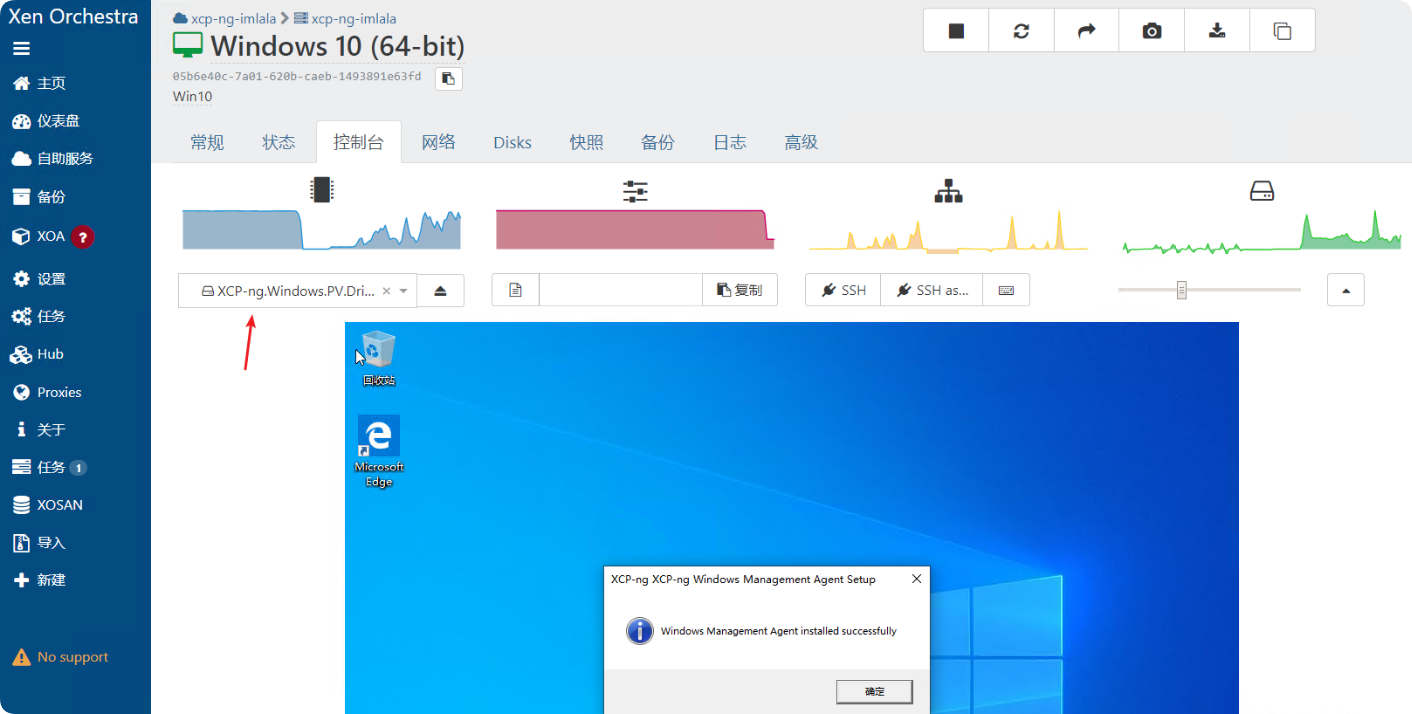Open the 备份 tab
Image resolution: width=1412 pixels, height=714 pixels.
[x=658, y=142]
